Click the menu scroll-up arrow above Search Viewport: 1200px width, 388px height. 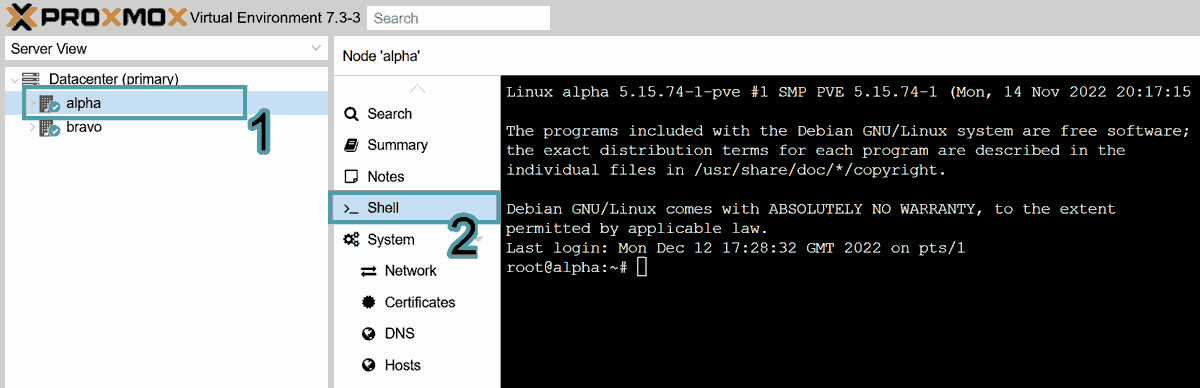[x=417, y=88]
